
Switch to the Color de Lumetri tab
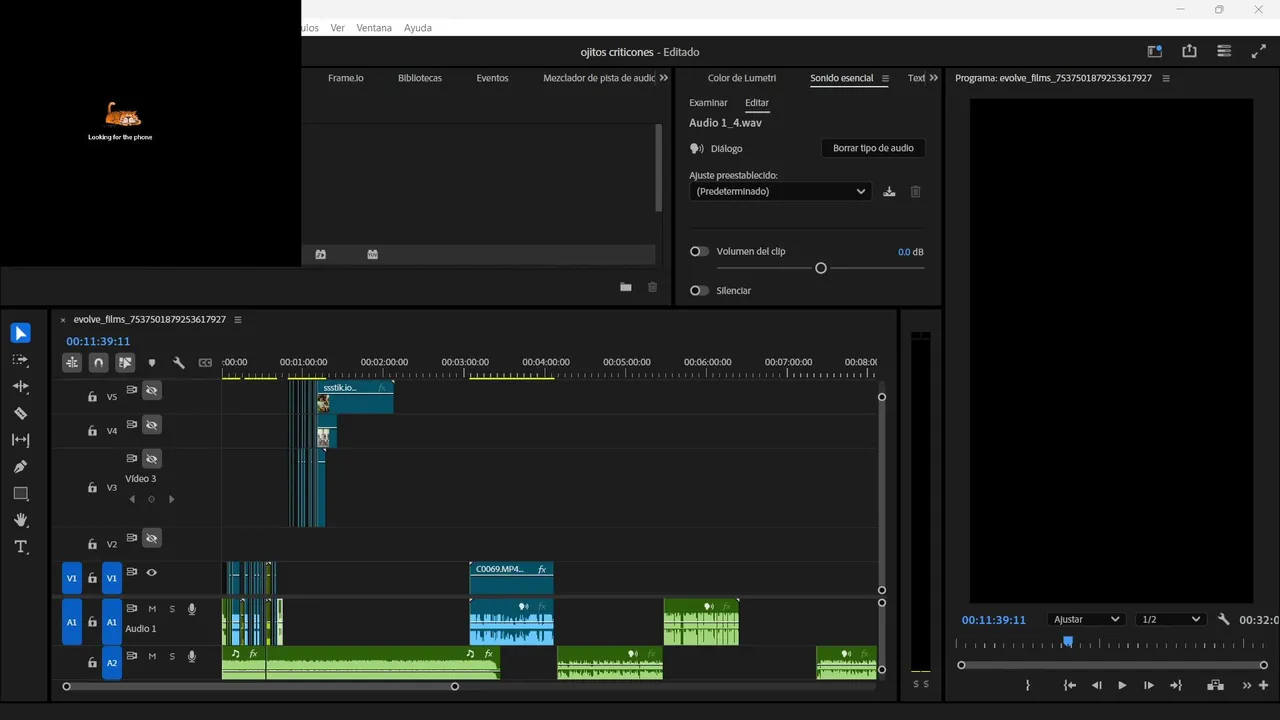pos(742,78)
